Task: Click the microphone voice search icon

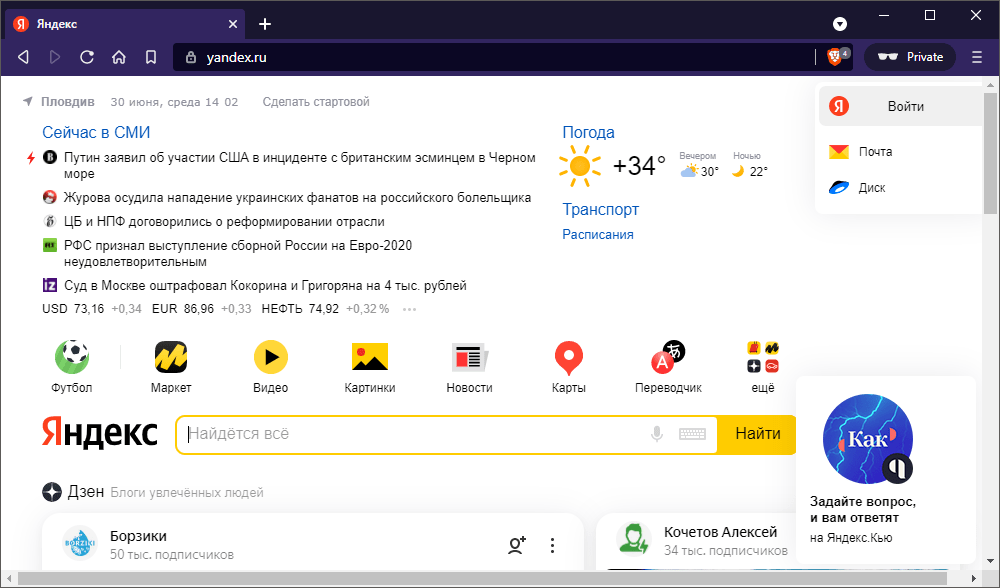Action: pyautogui.click(x=657, y=434)
